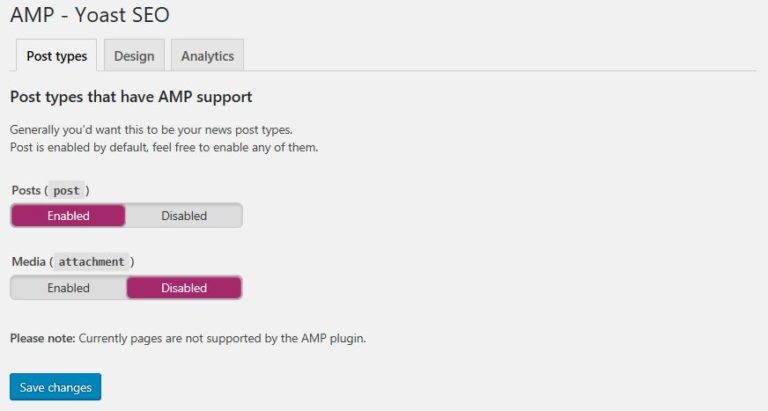Click the 'attachment' code label
The width and height of the screenshot is (768, 411).
91,262
